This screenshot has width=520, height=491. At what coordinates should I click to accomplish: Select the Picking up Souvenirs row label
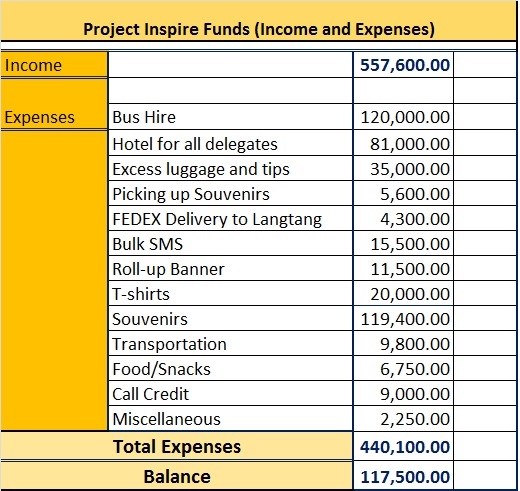tap(230, 193)
